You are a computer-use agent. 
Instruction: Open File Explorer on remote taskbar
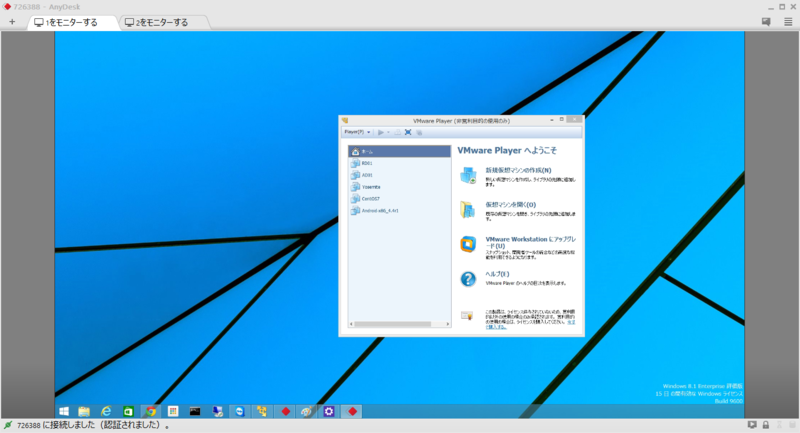pyautogui.click(x=84, y=411)
